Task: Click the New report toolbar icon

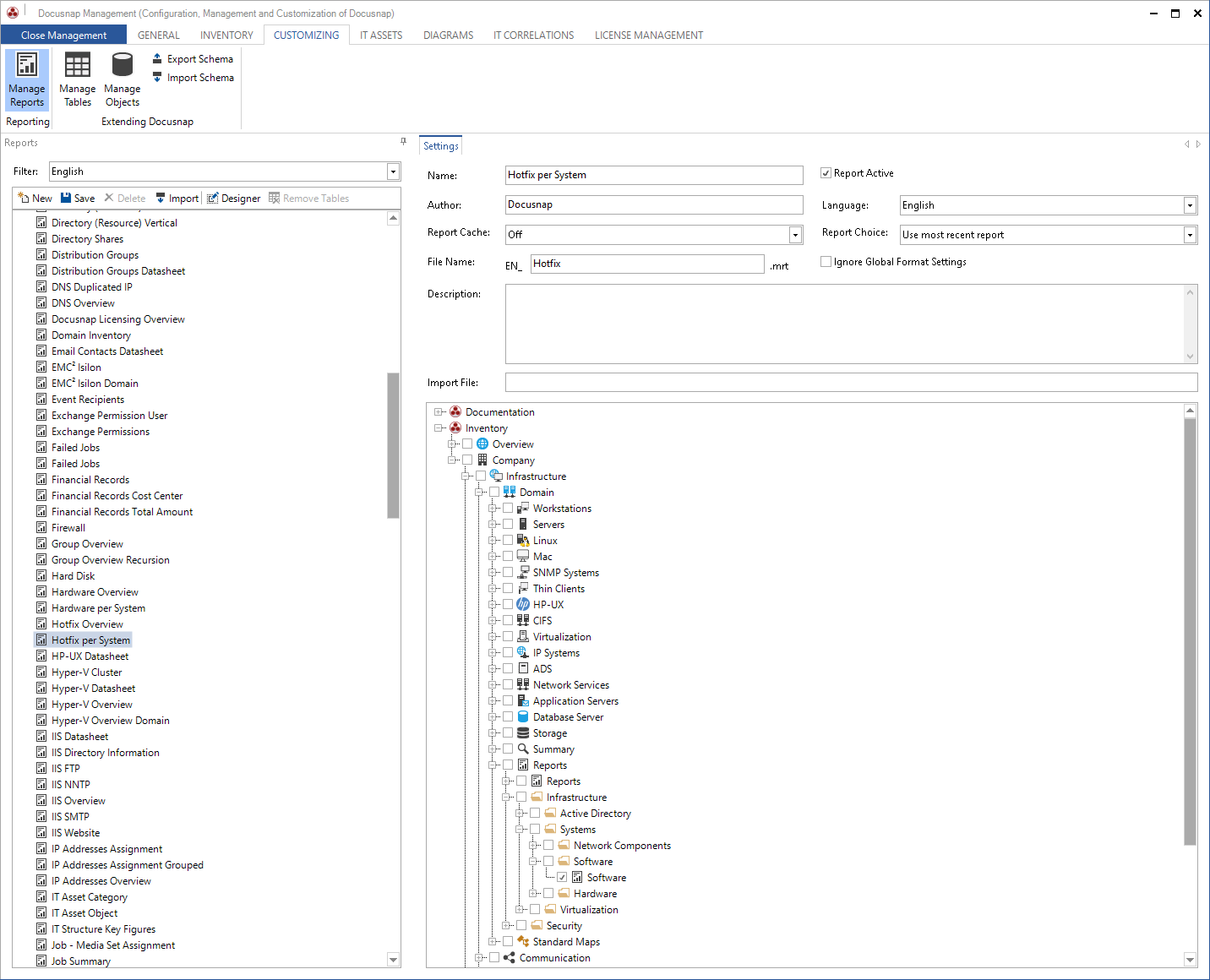Action: 24,198
